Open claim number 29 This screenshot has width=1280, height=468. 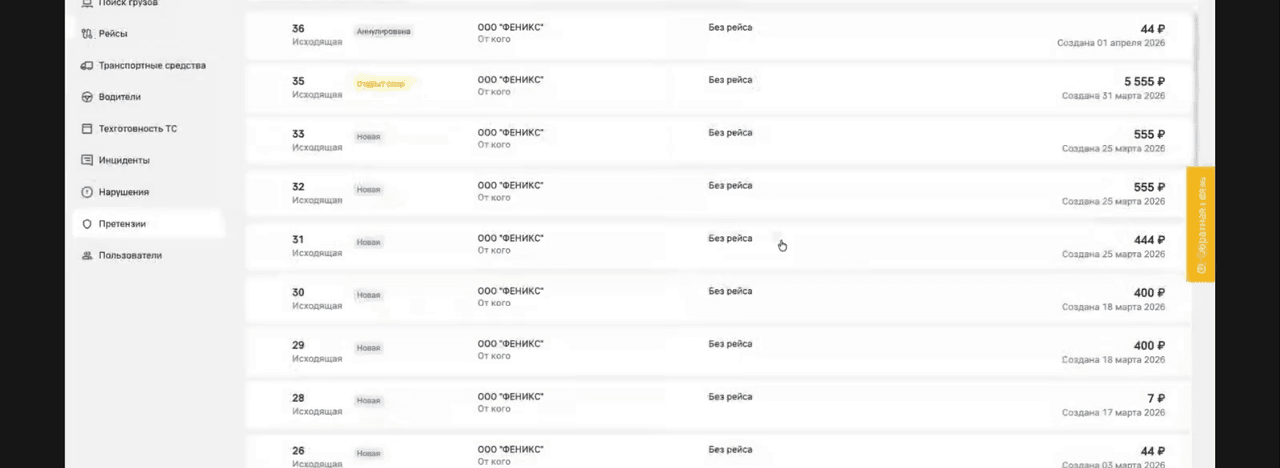pos(298,346)
